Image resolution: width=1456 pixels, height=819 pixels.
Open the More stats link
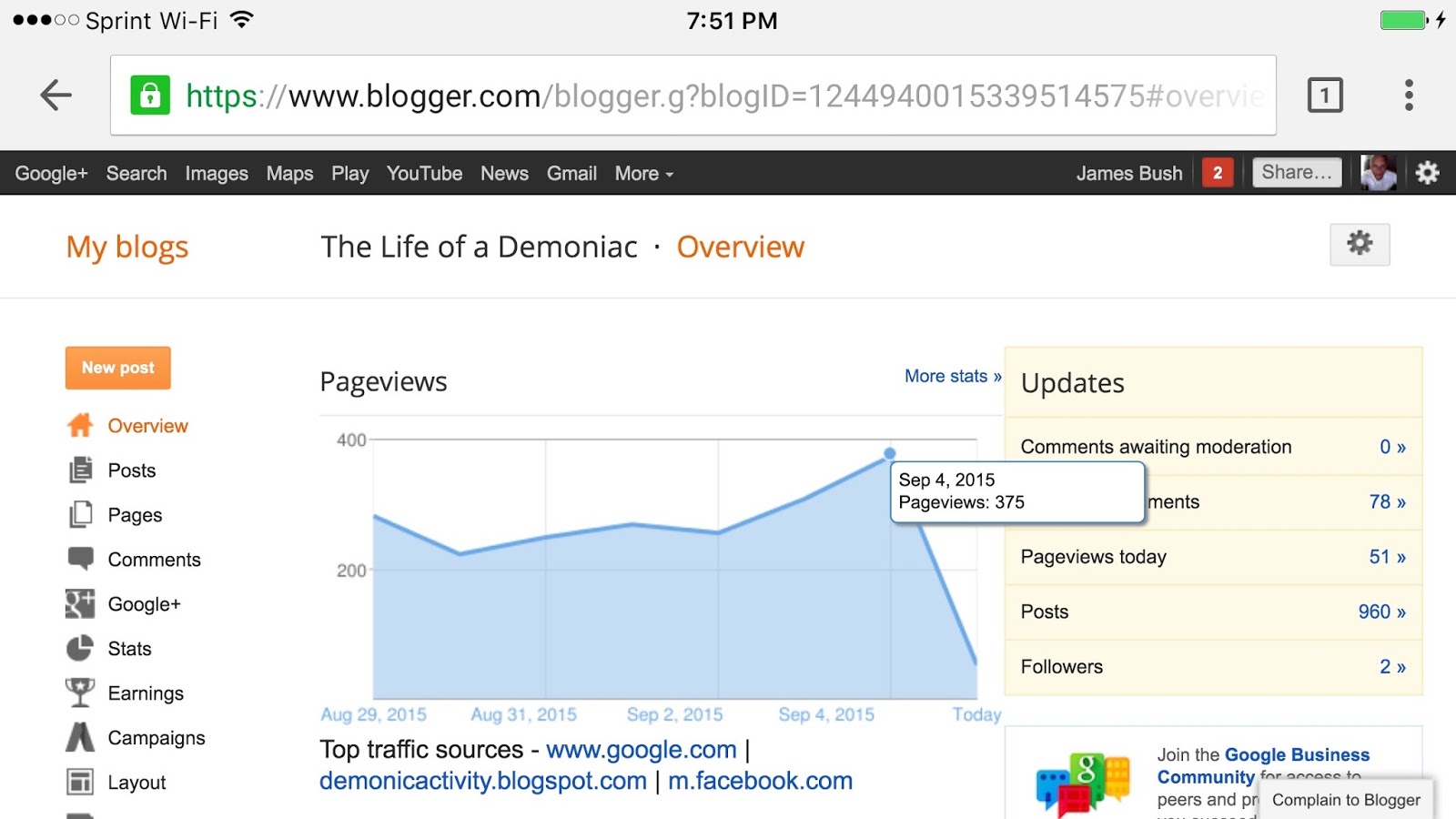coord(953,376)
